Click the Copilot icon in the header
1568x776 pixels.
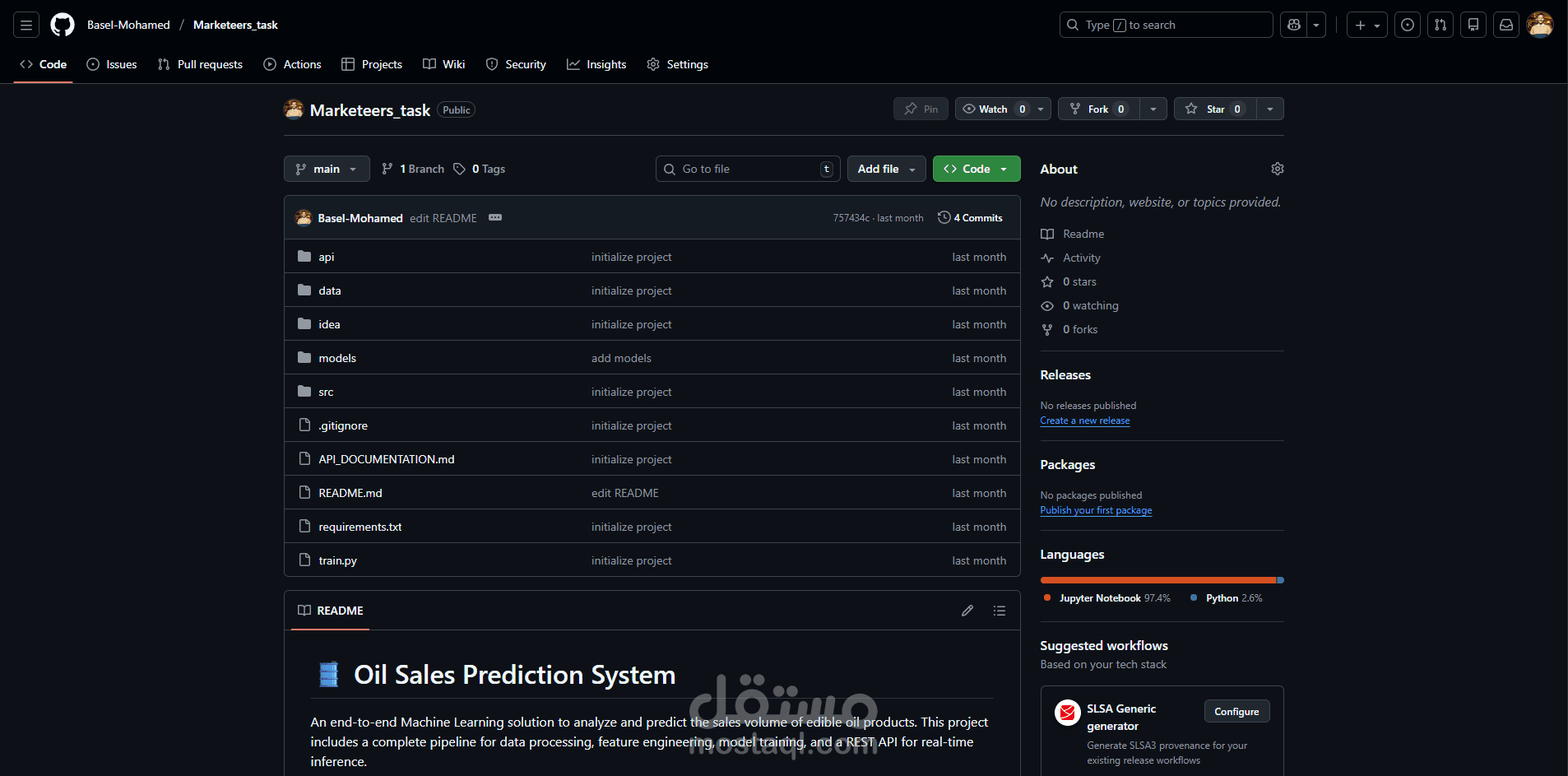[x=1292, y=25]
